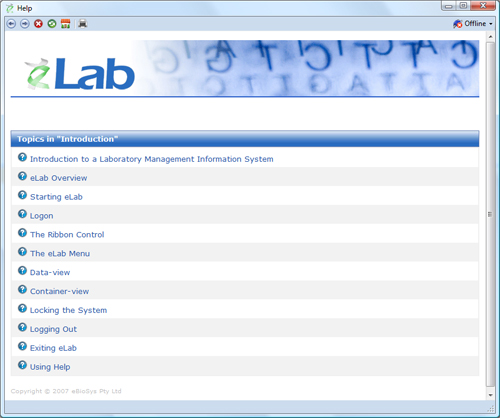The width and height of the screenshot is (500, 418).
Task: Open the Container-view topic
Action: coord(59,291)
